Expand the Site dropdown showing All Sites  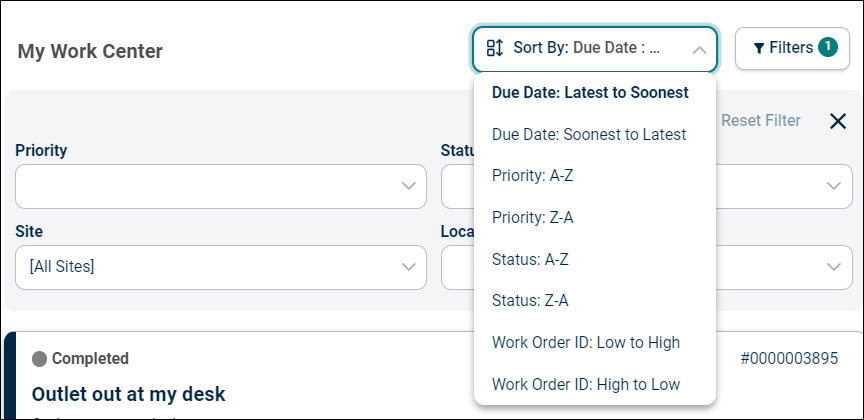pos(220,267)
